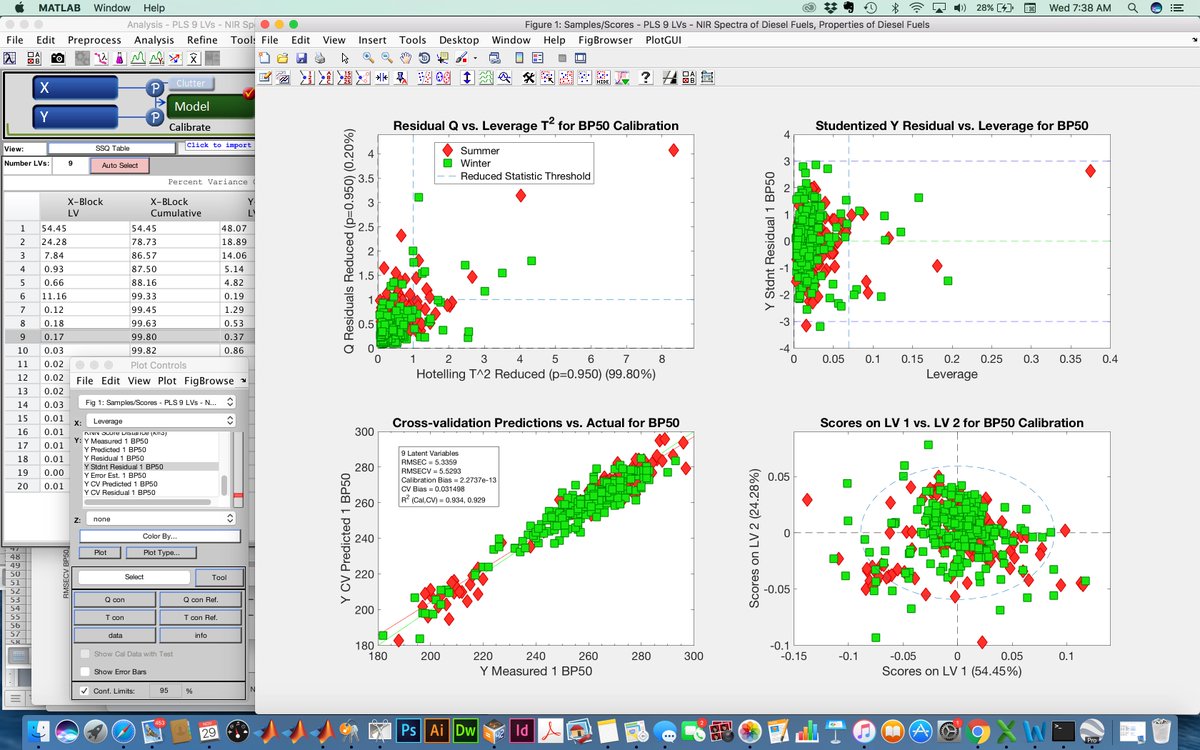1200x750 pixels.
Task: Select Y Predicted 1 BP50 in the Y list
Action: 117,450
